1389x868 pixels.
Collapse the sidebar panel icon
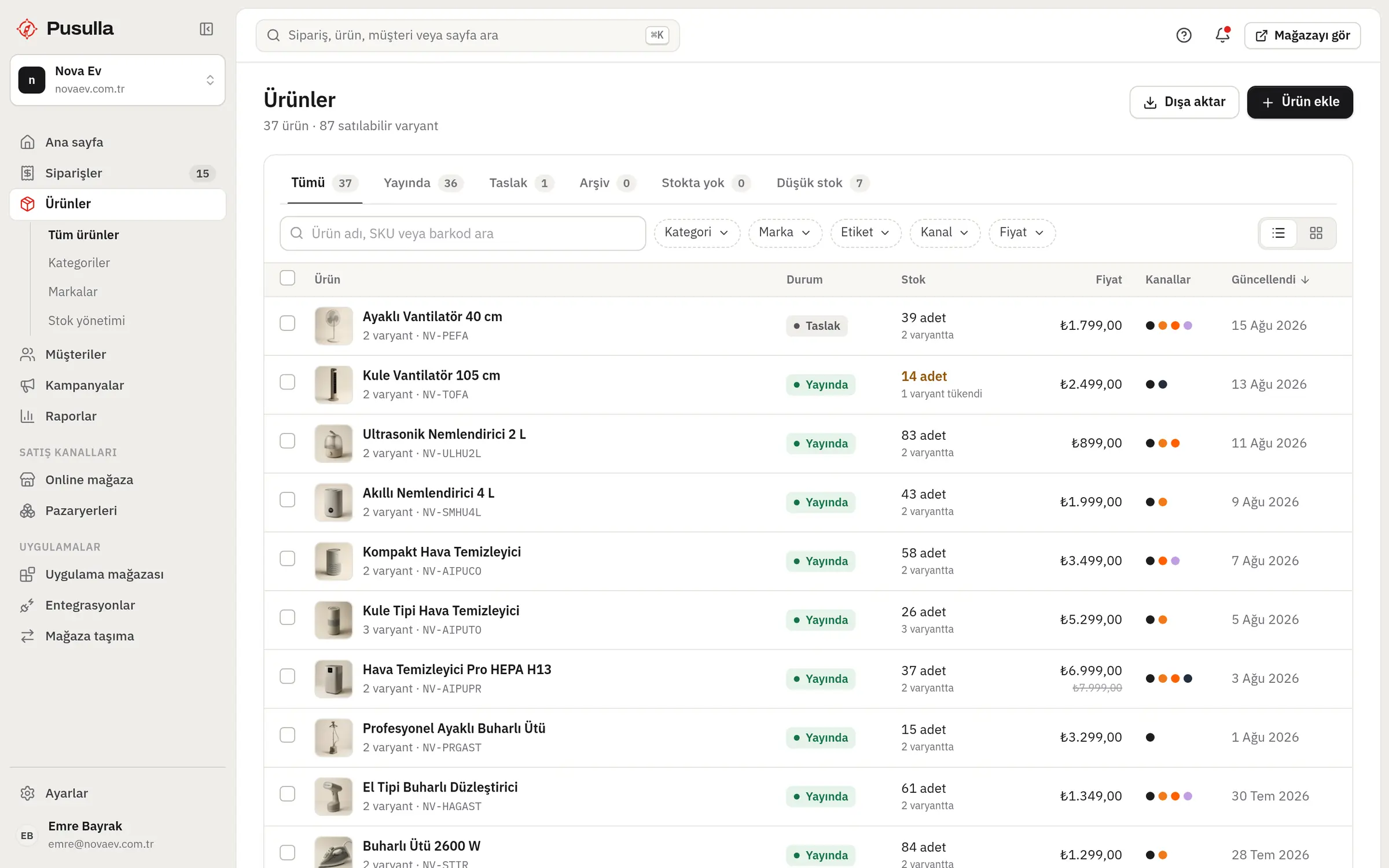pos(206,29)
